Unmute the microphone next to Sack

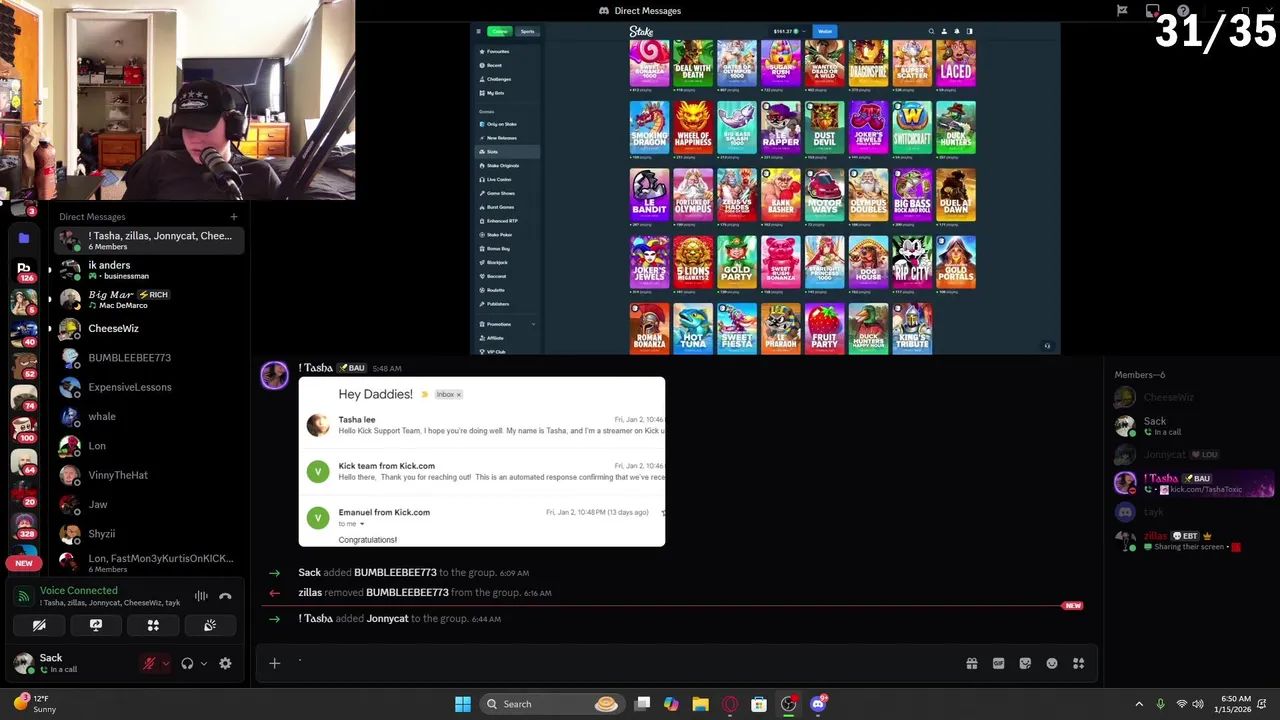(149, 663)
